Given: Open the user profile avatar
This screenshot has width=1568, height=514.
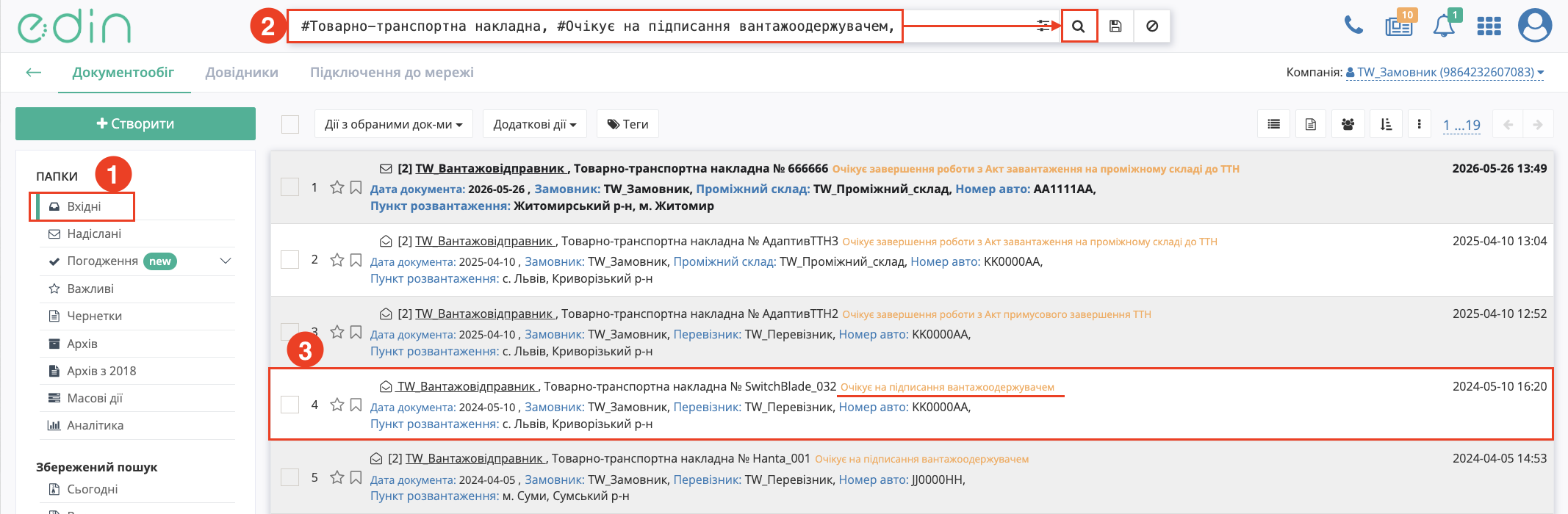Looking at the screenshot, I should click(x=1535, y=26).
